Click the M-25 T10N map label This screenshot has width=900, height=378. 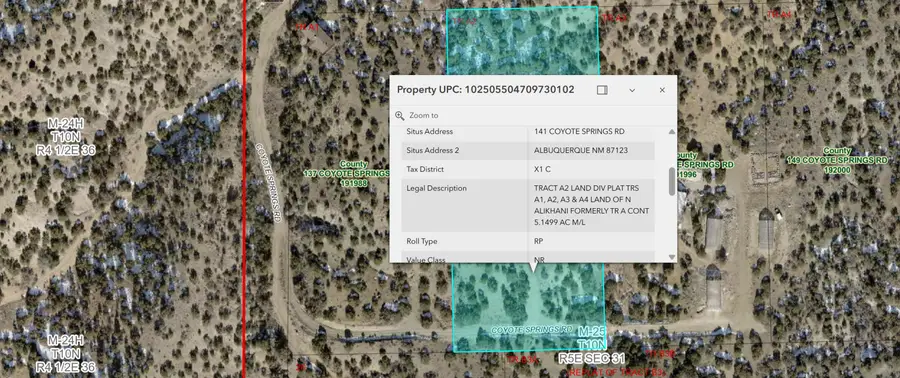[592, 338]
